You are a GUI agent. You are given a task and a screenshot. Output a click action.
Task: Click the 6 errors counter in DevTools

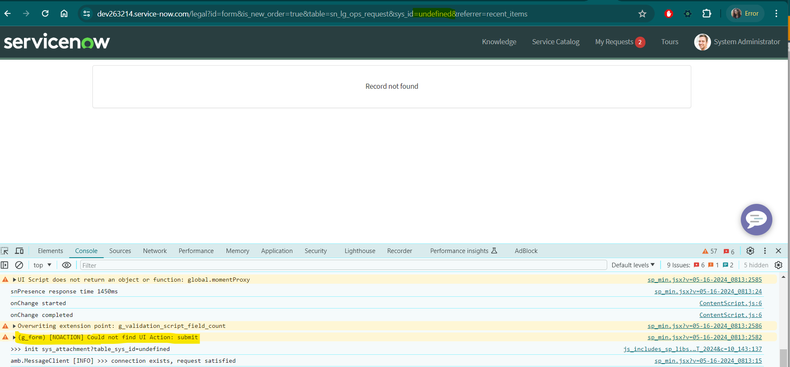[x=729, y=251]
